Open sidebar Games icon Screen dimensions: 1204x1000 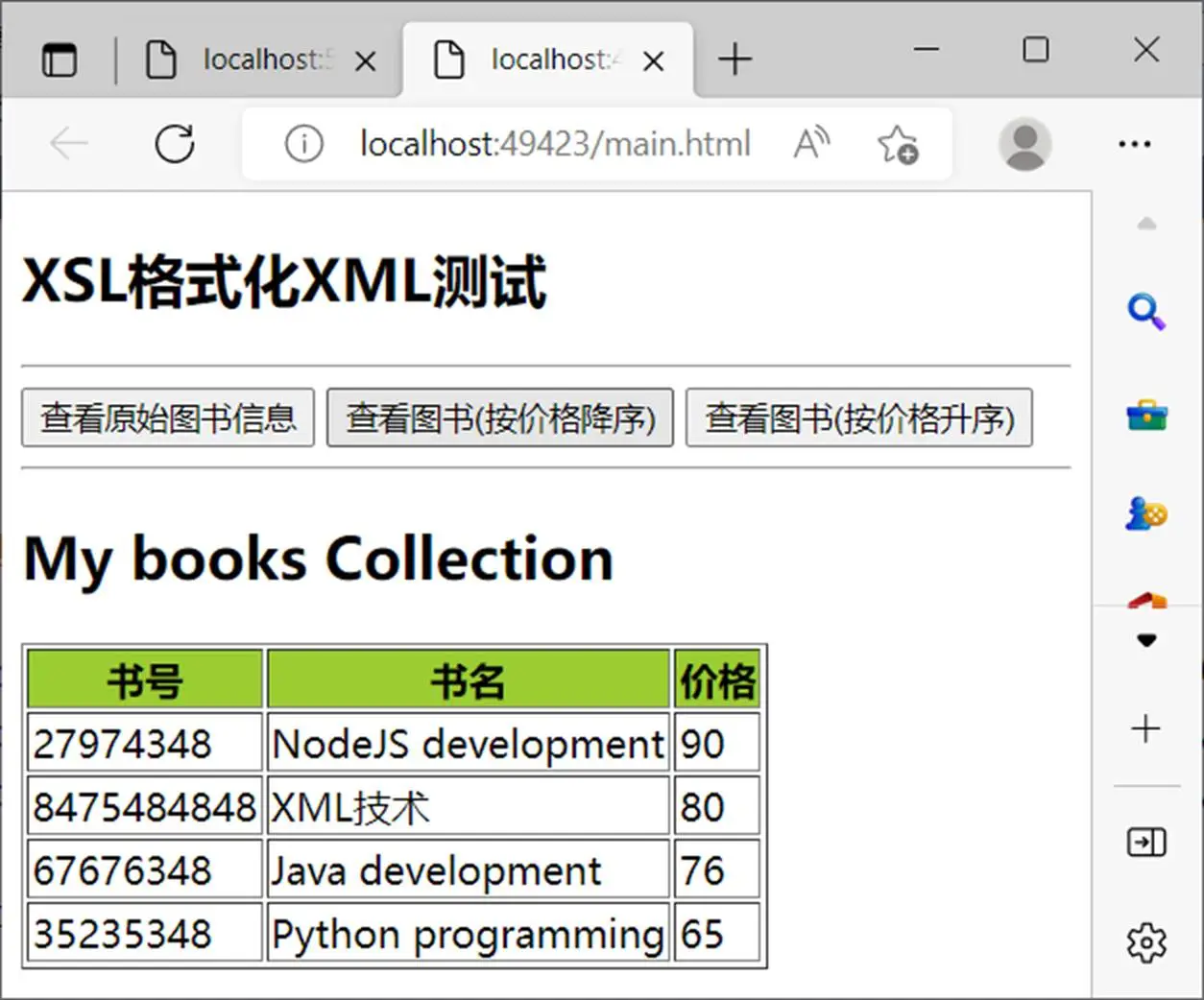click(1146, 513)
